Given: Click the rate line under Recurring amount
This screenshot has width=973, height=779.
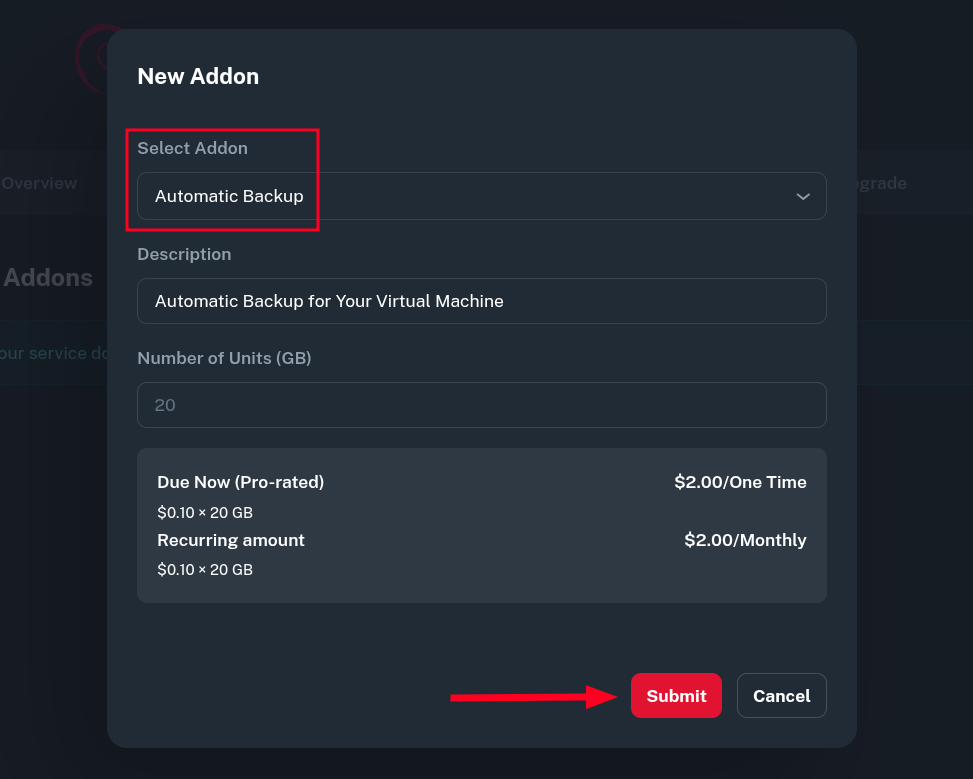Looking at the screenshot, I should point(205,570).
